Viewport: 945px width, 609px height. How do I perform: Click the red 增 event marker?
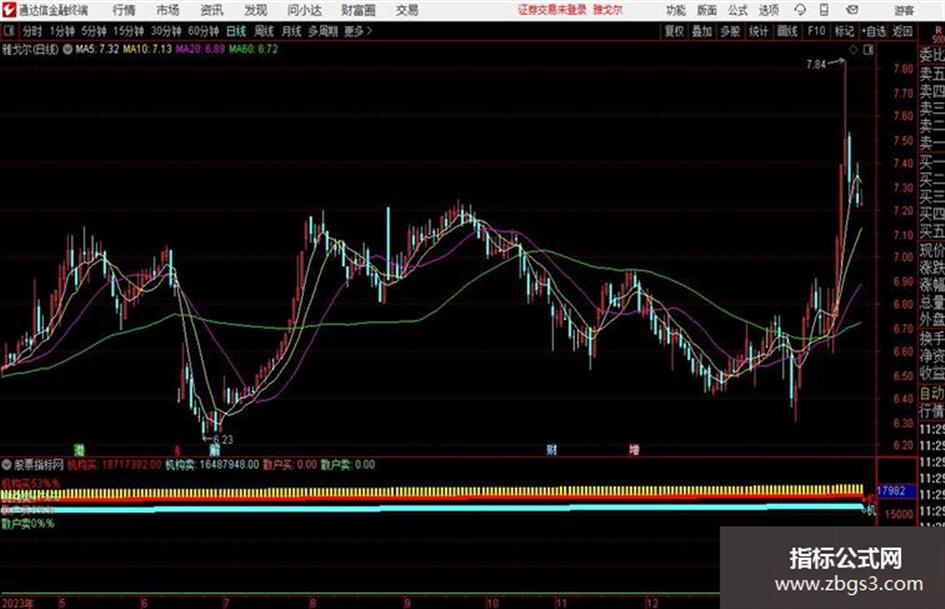click(634, 450)
